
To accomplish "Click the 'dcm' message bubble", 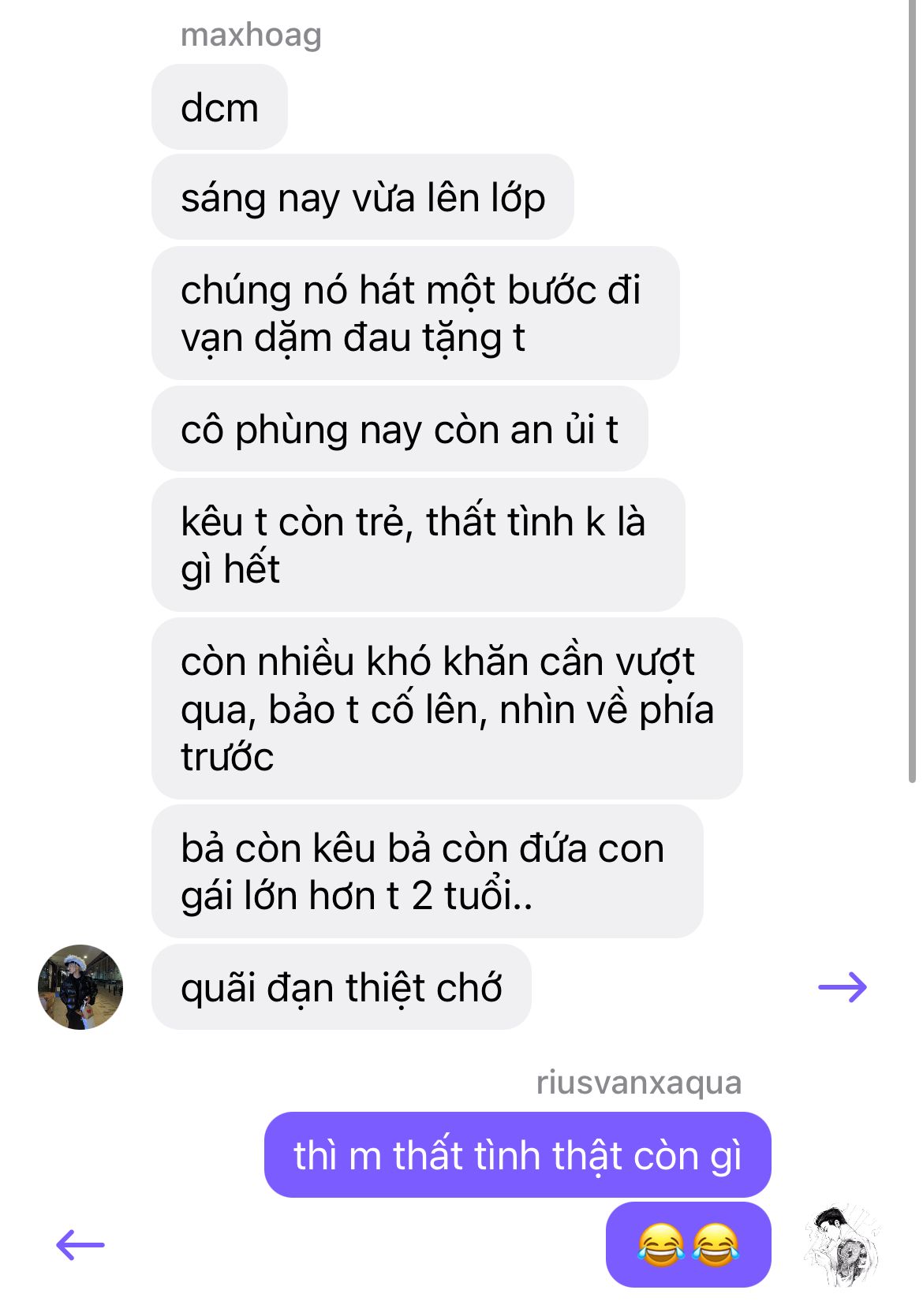I will click(219, 107).
